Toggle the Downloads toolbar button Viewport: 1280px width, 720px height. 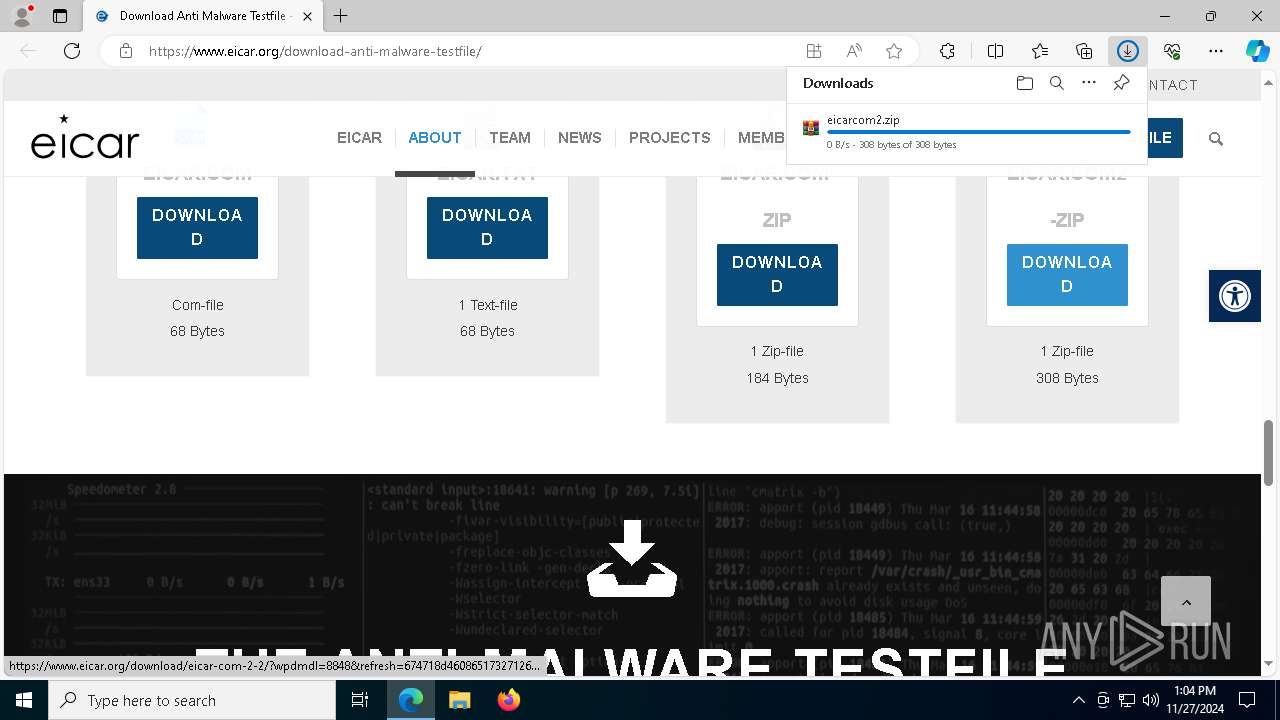tap(1128, 51)
